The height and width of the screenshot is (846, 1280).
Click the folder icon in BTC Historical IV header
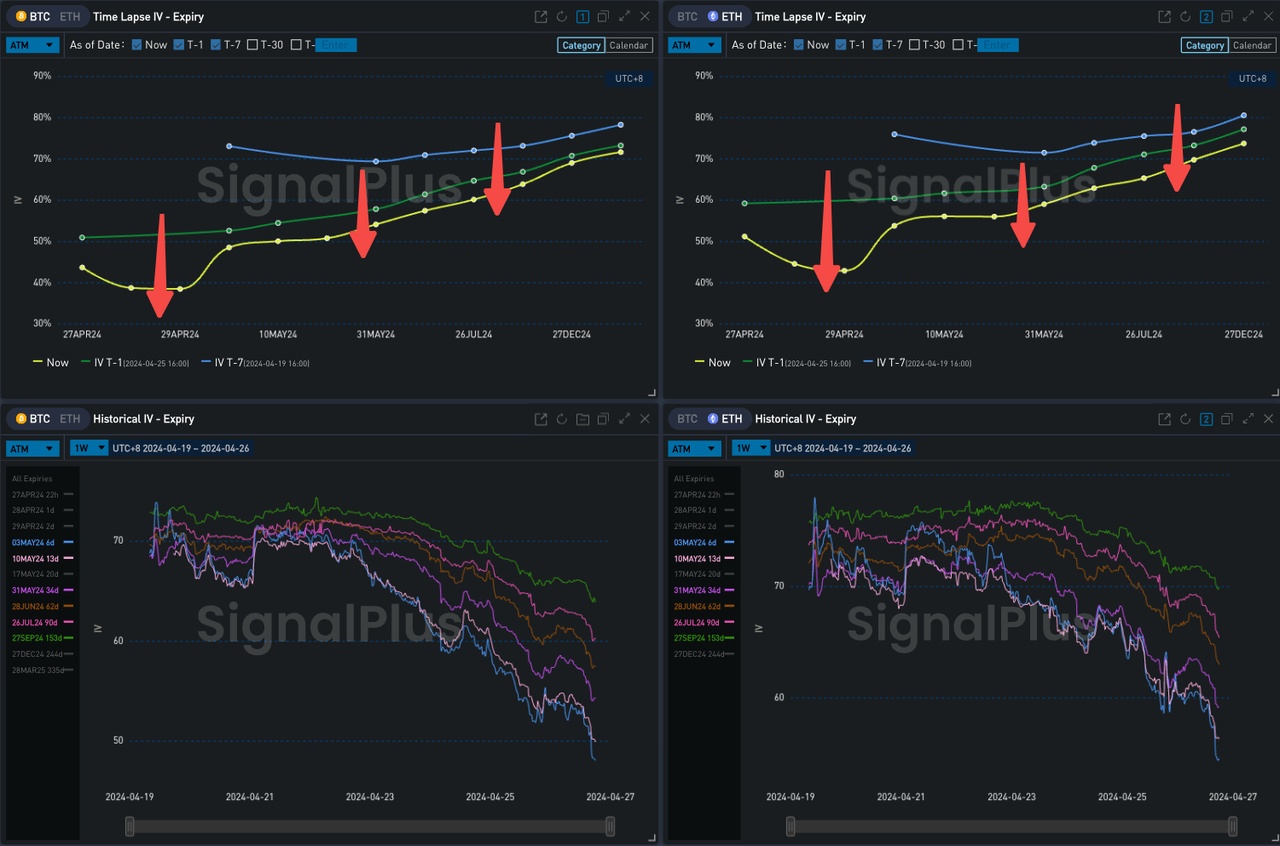(583, 419)
